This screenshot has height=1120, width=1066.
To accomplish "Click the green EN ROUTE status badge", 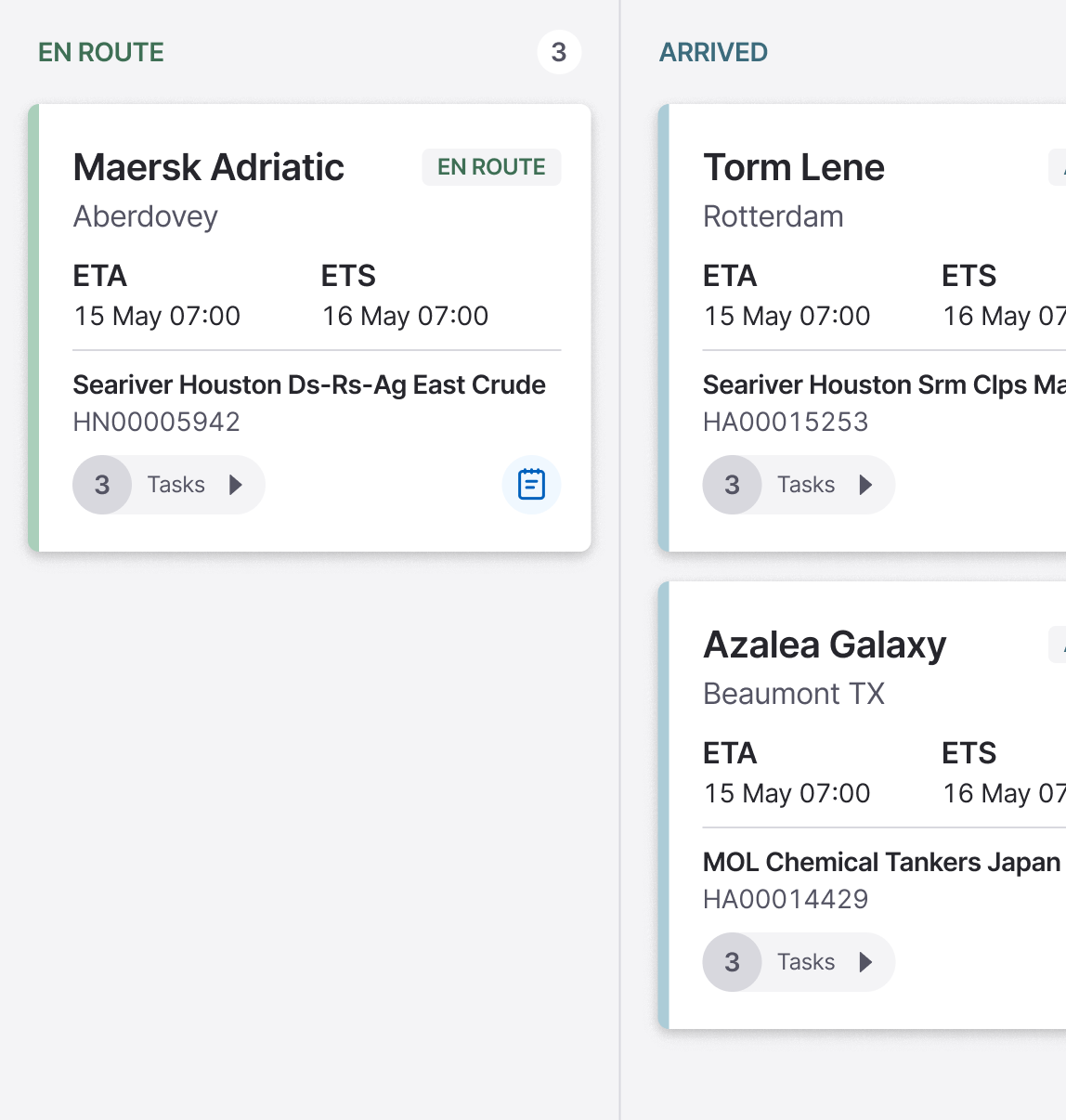I will (491, 167).
